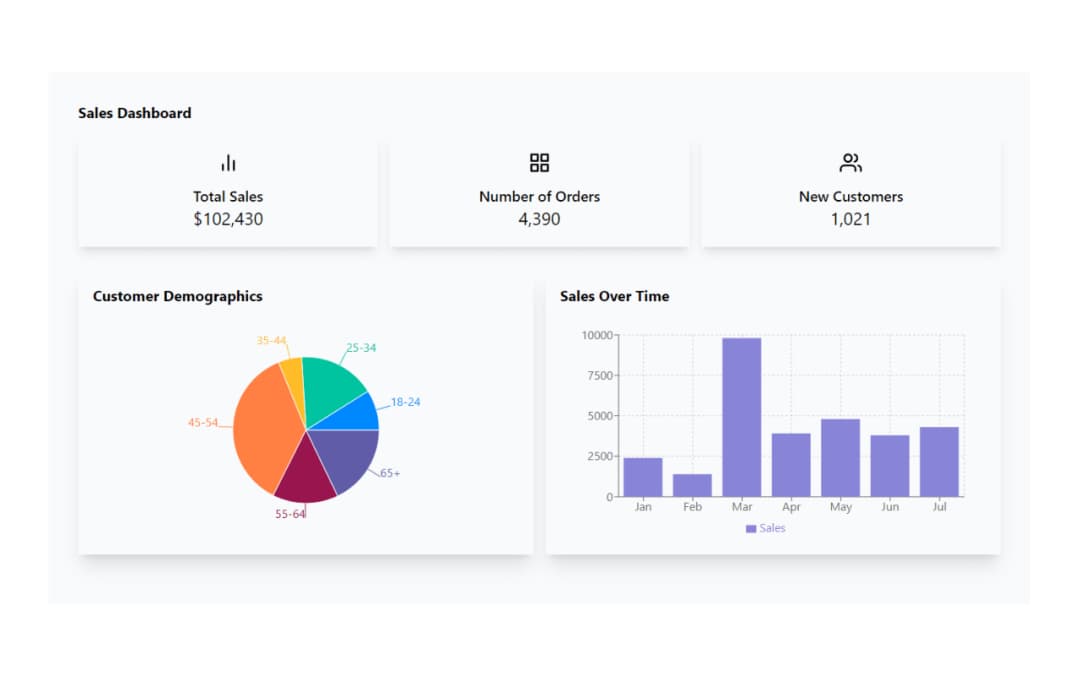Click the Sales legend marker under the bar chart
Viewport: 1080px width, 675px height.
click(x=751, y=528)
